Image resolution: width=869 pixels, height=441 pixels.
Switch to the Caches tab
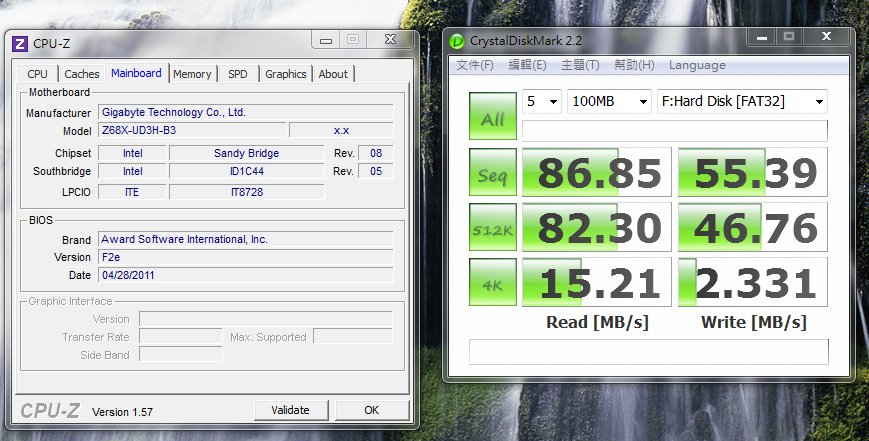point(81,74)
